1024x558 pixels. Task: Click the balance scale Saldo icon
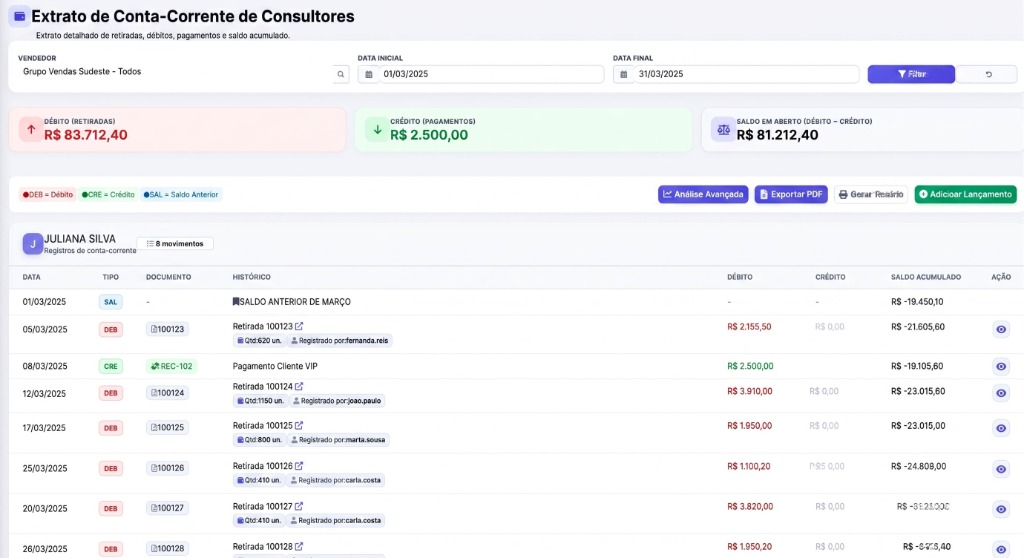(723, 129)
